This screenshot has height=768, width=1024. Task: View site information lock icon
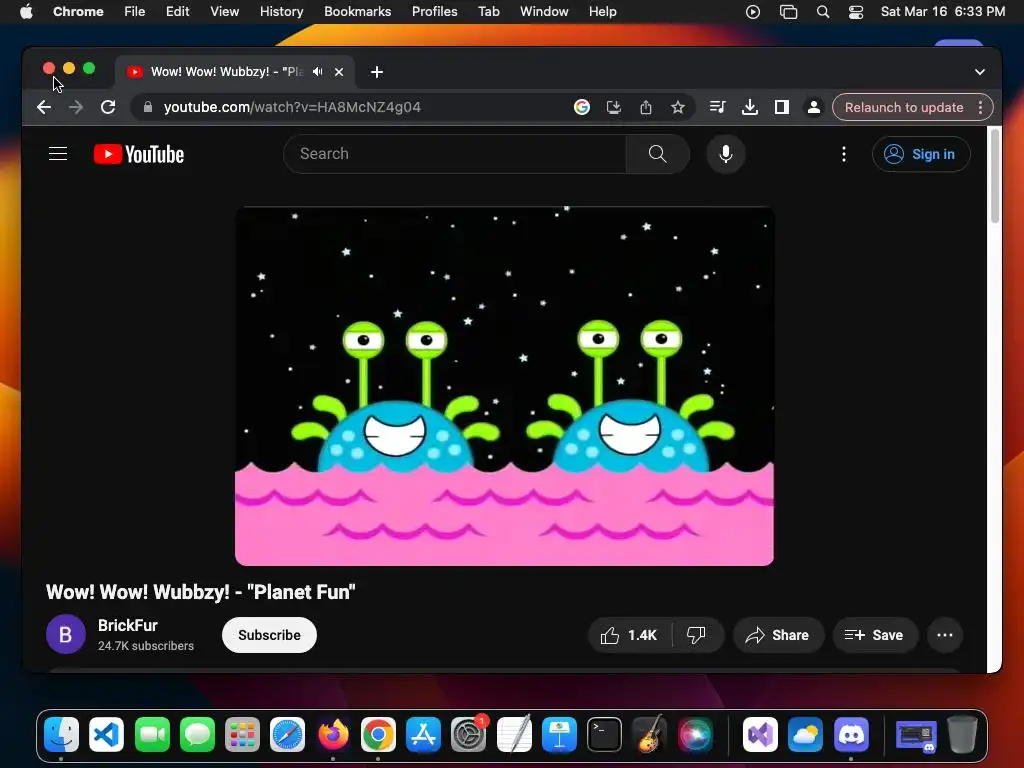coord(148,107)
